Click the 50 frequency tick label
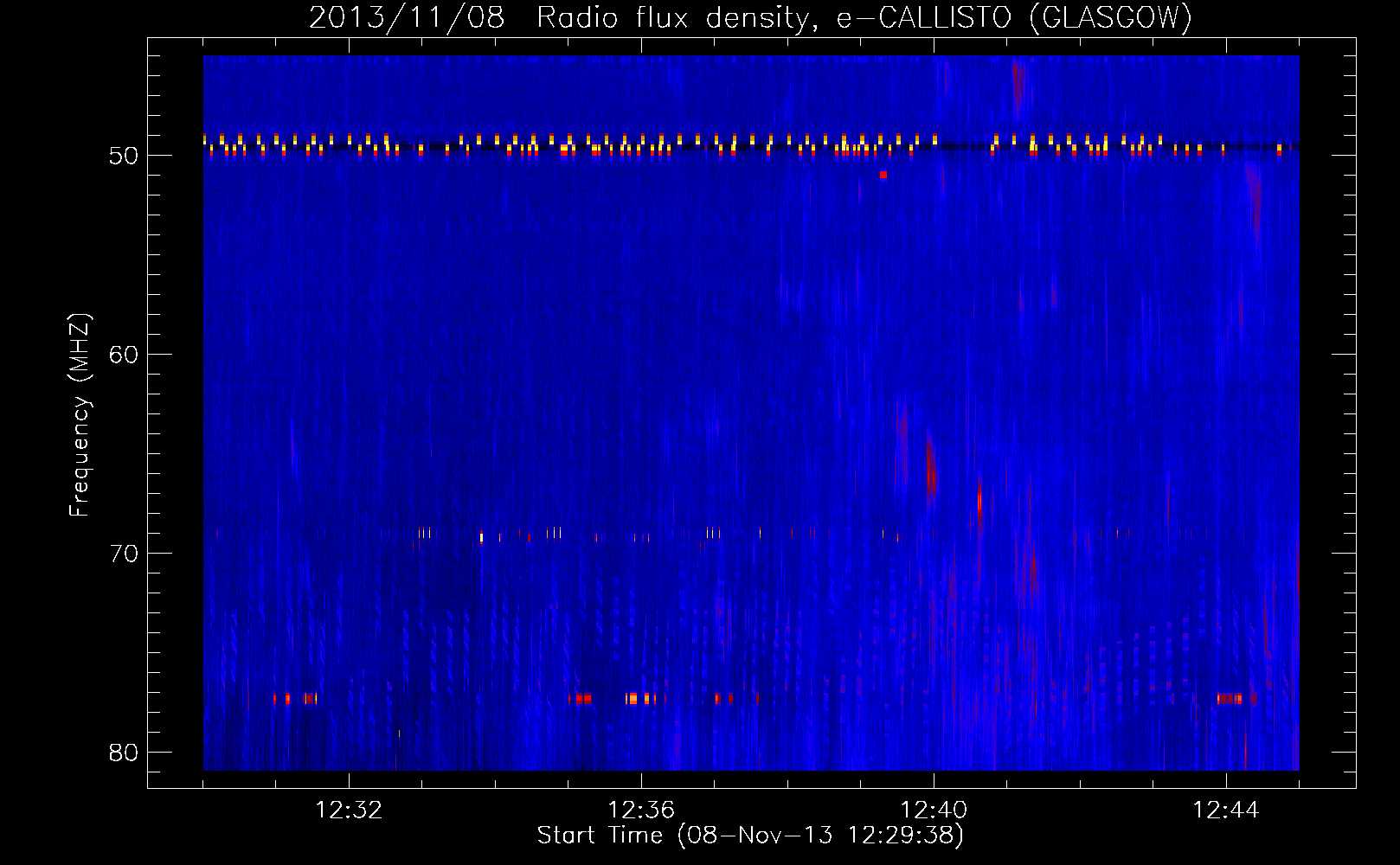This screenshot has height=865, width=1400. pyautogui.click(x=124, y=156)
